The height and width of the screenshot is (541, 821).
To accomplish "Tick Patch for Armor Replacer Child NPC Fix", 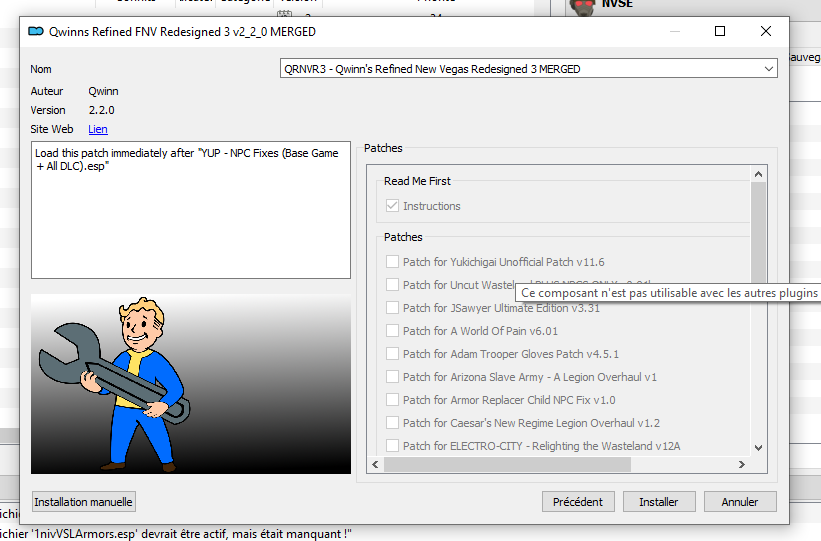I will click(x=392, y=400).
